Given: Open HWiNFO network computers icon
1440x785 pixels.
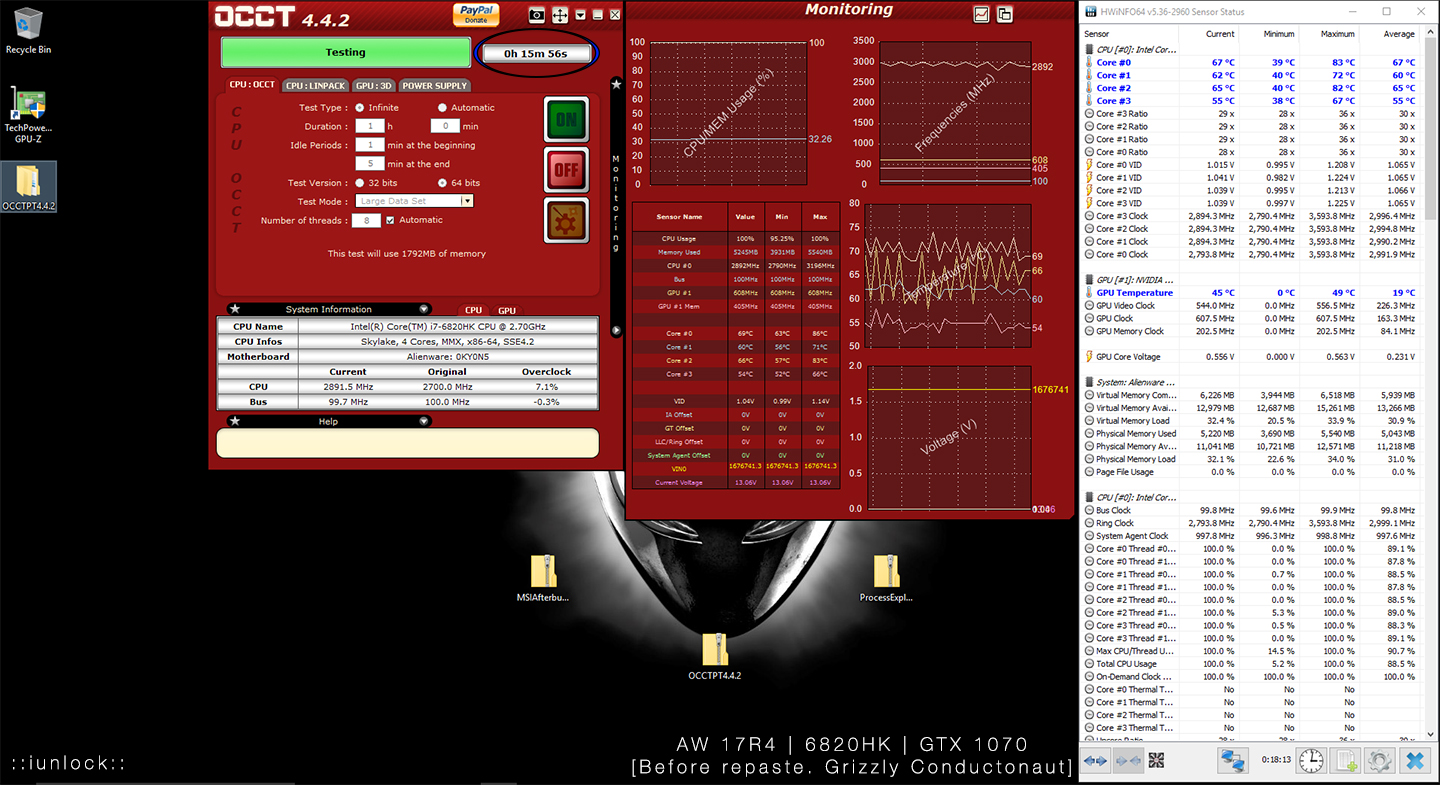Looking at the screenshot, I should click(x=1232, y=760).
